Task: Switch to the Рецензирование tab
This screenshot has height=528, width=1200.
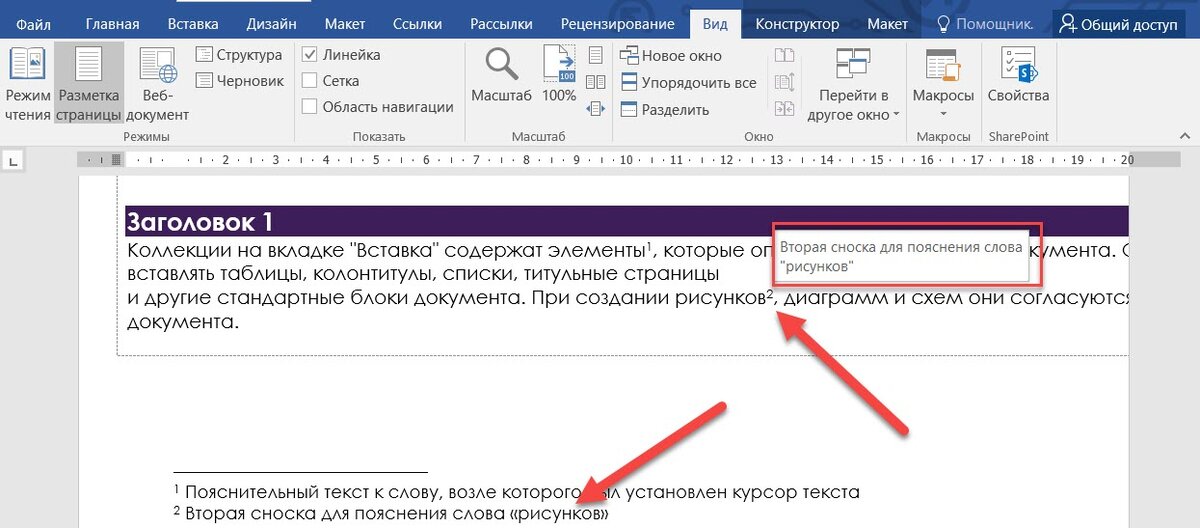Action: 617,23
